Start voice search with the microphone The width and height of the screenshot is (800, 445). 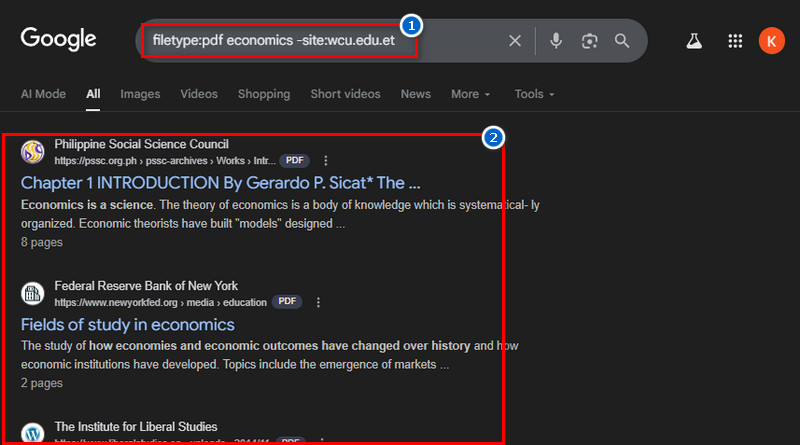click(556, 41)
